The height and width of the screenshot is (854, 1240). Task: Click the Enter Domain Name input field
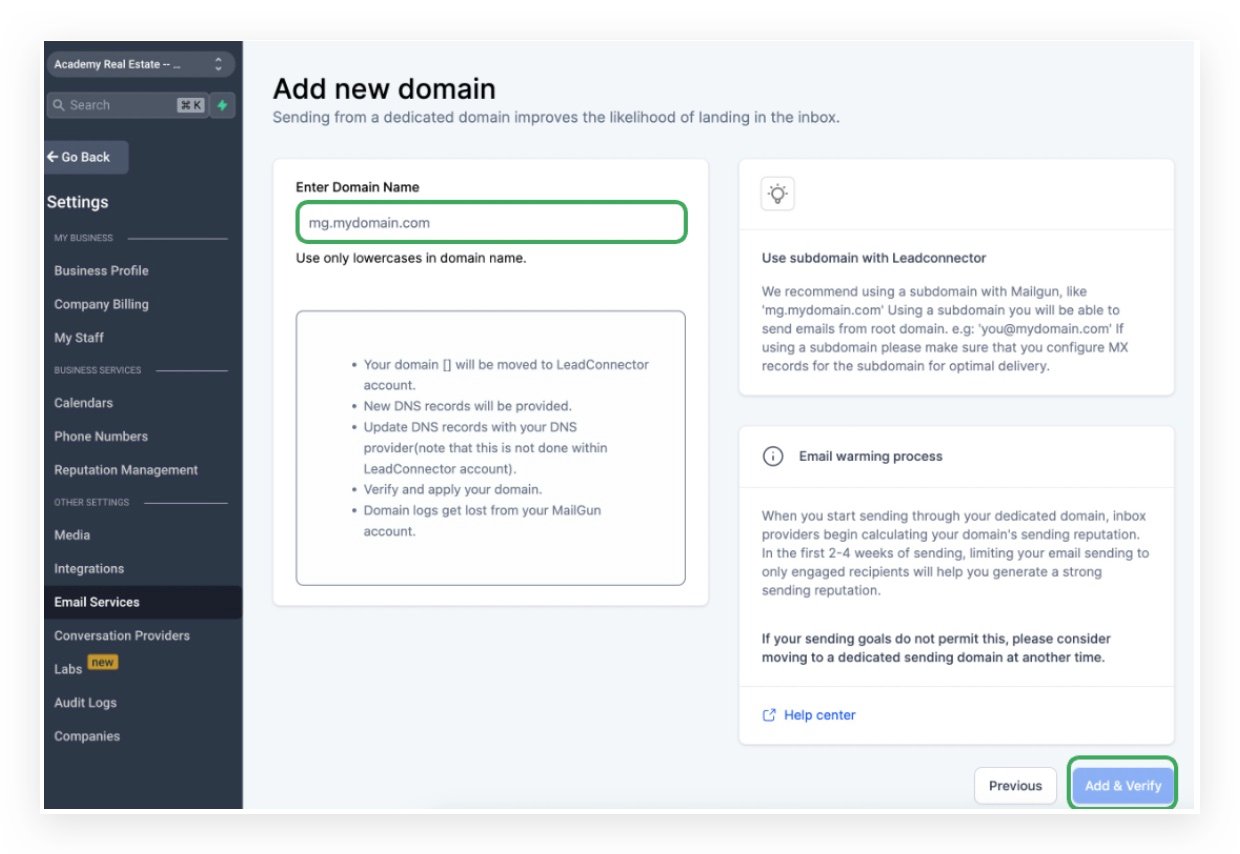coord(491,222)
